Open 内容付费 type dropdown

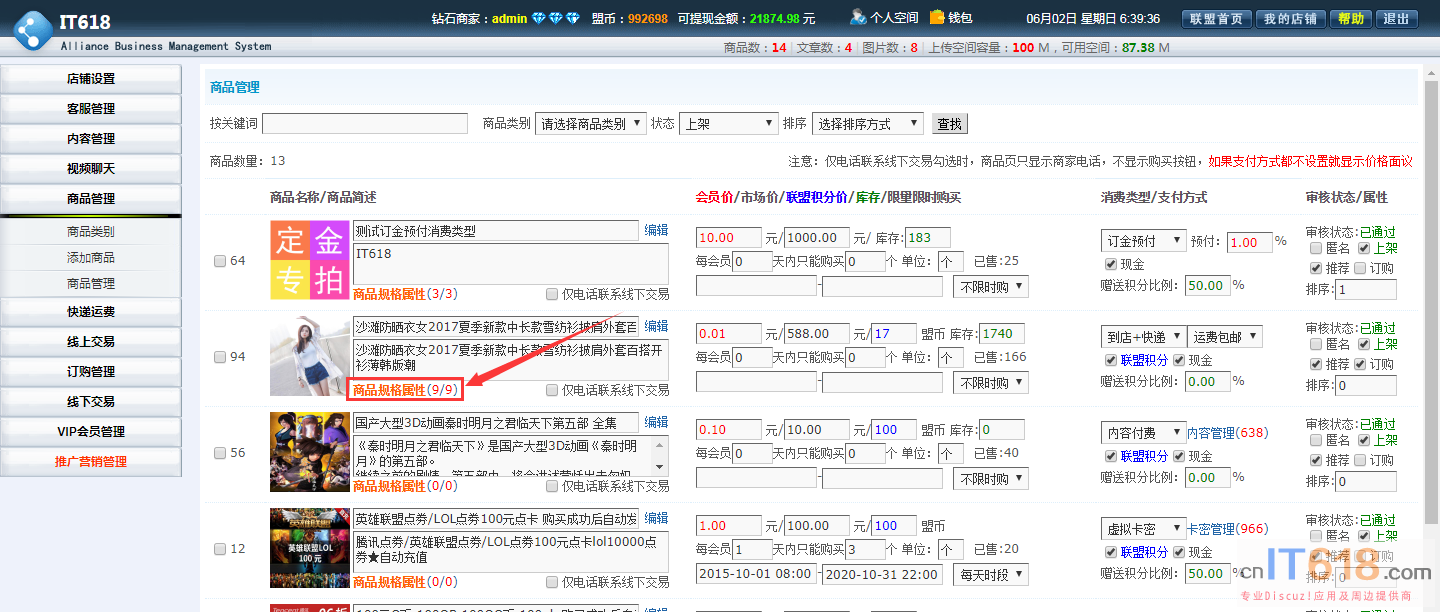(1144, 433)
